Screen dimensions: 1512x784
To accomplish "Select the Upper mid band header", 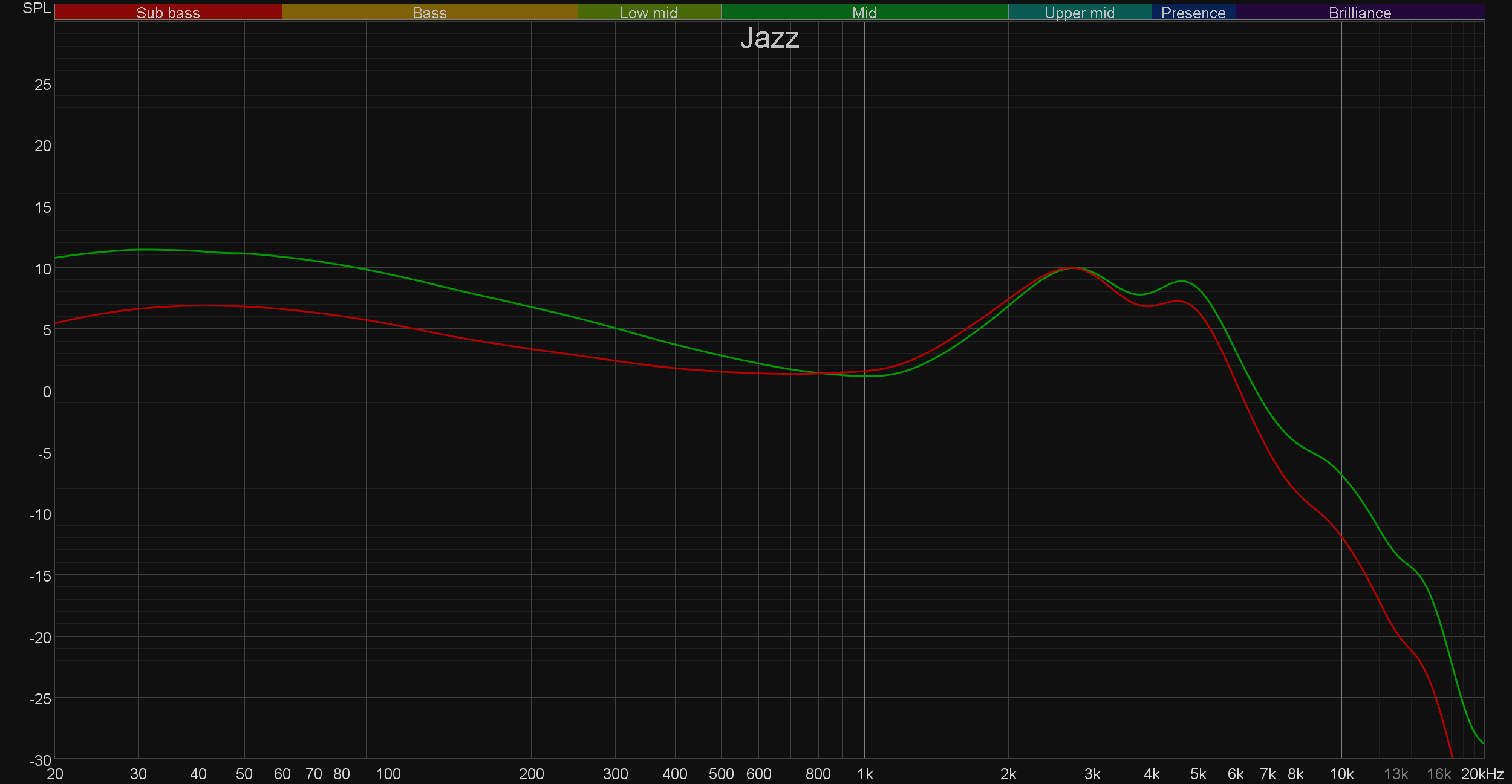I will 1079,12.
